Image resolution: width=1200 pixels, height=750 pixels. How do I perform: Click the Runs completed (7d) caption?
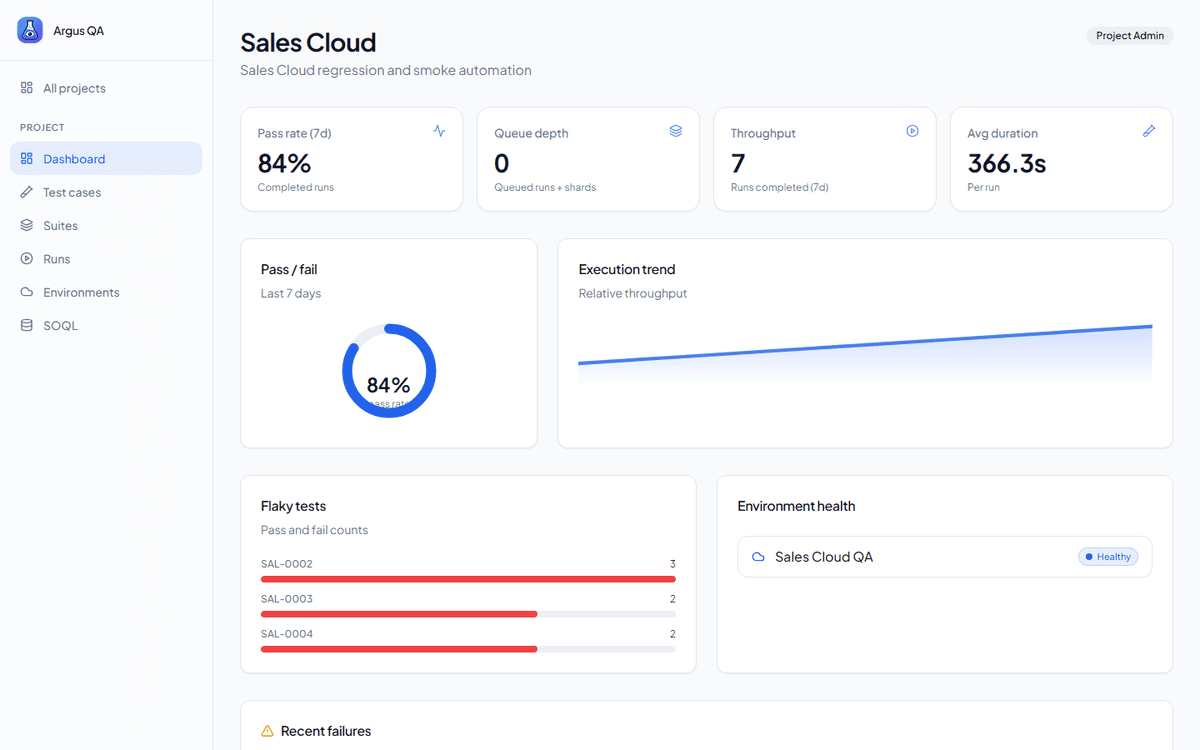[780, 187]
